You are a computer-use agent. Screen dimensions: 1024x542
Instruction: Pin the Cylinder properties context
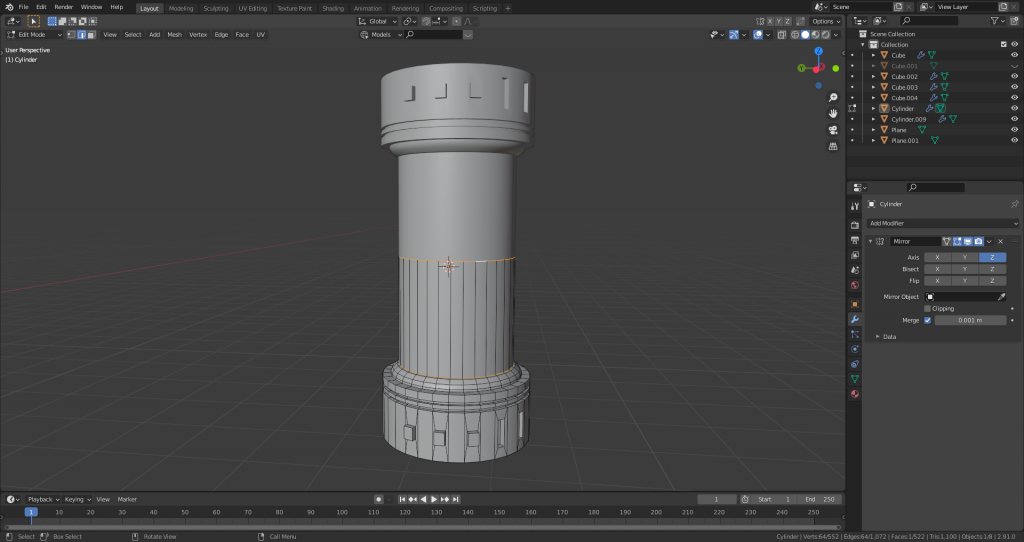point(1014,204)
